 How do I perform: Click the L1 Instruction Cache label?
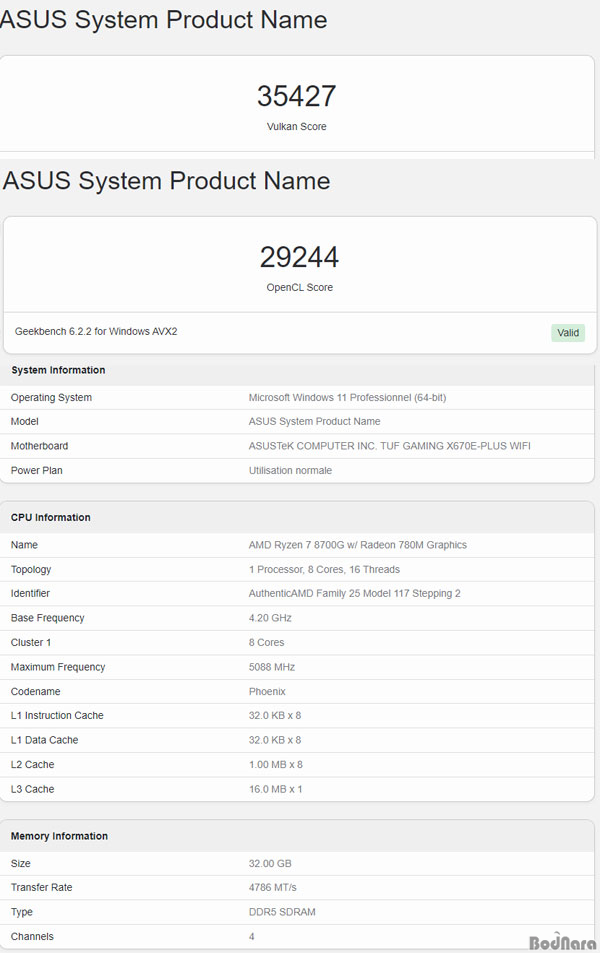57,715
